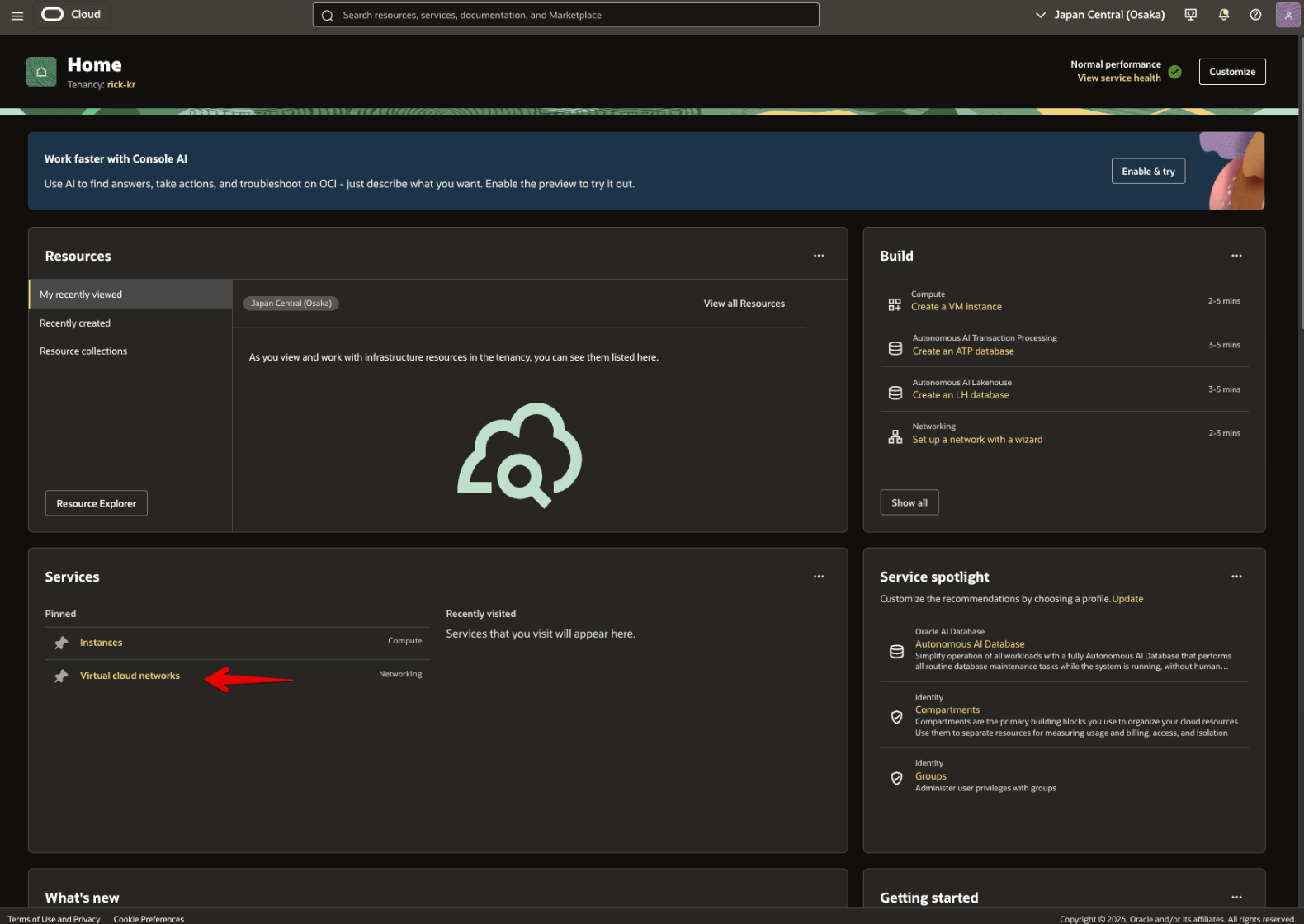Image resolution: width=1304 pixels, height=924 pixels.
Task: Click the pin icon beside Instances
Action: pyautogui.click(x=61, y=643)
